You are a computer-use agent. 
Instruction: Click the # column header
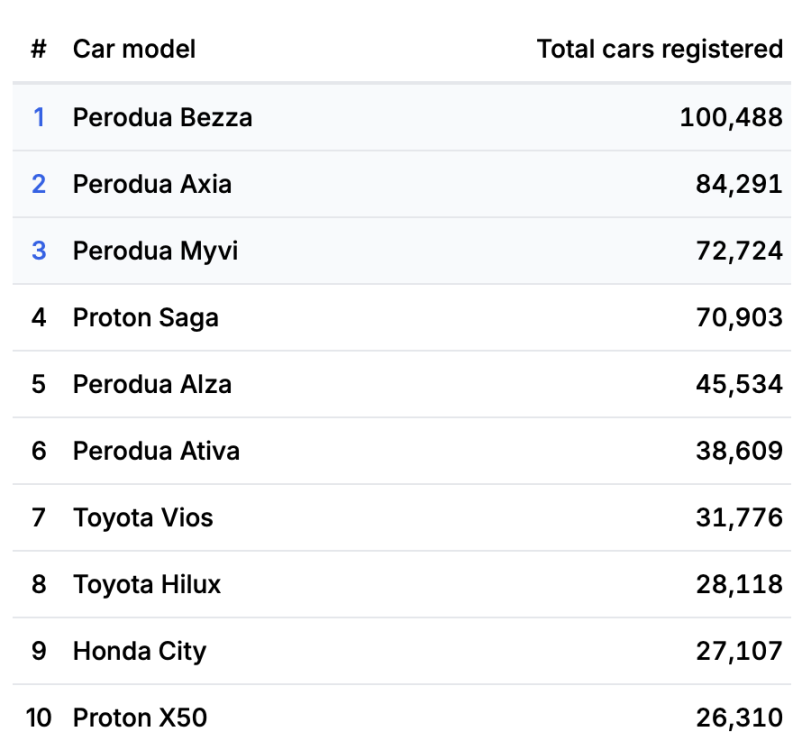39,49
